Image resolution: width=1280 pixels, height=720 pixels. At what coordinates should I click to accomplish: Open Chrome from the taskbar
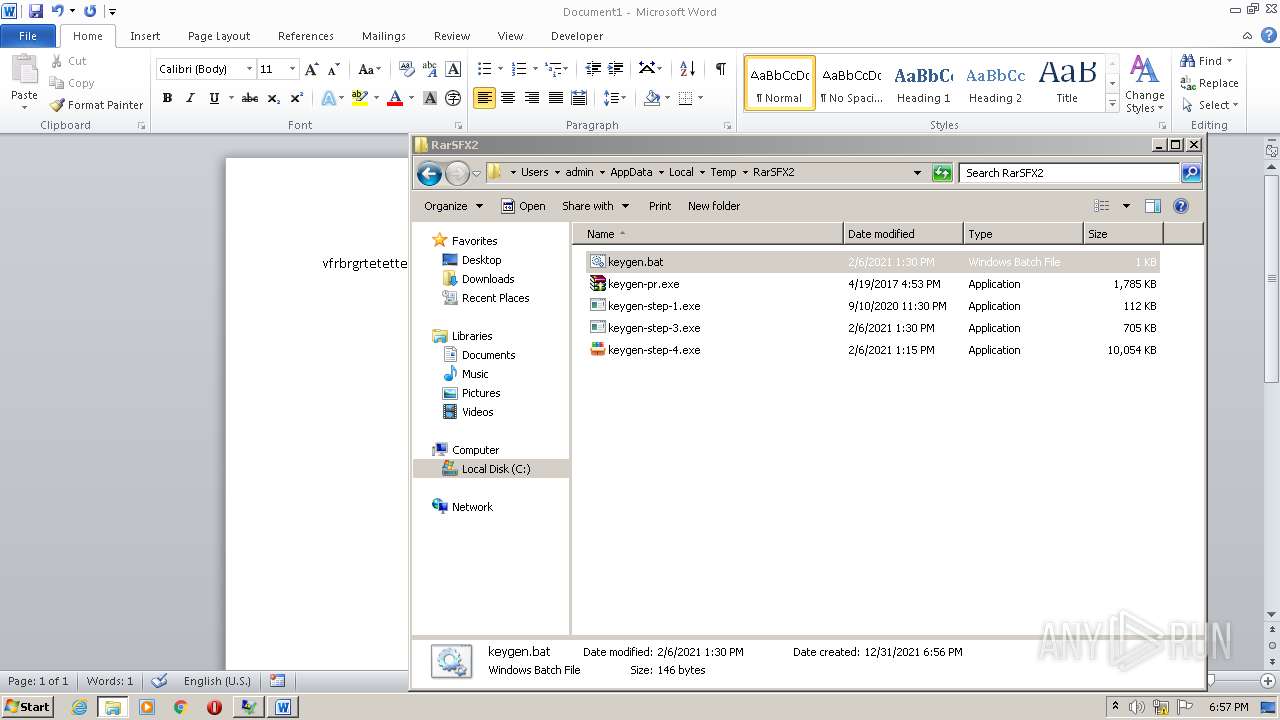click(x=180, y=707)
